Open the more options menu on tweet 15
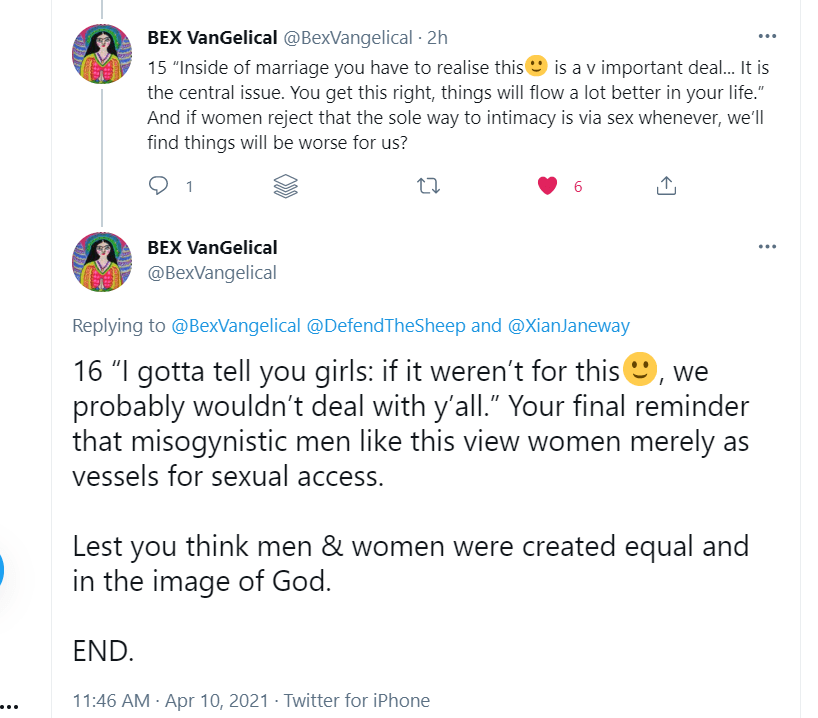The width and height of the screenshot is (818, 718). (767, 36)
